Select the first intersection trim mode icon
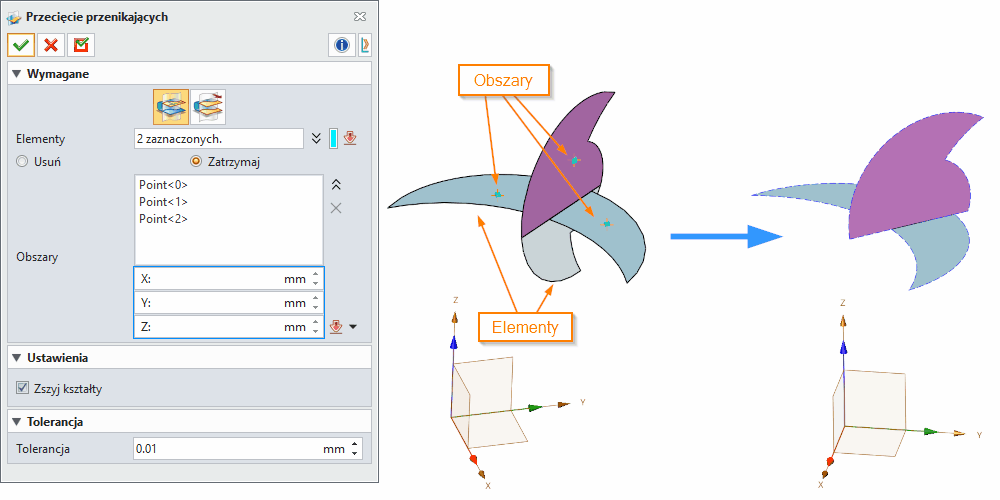The height and width of the screenshot is (500, 1000). pyautogui.click(x=170, y=105)
